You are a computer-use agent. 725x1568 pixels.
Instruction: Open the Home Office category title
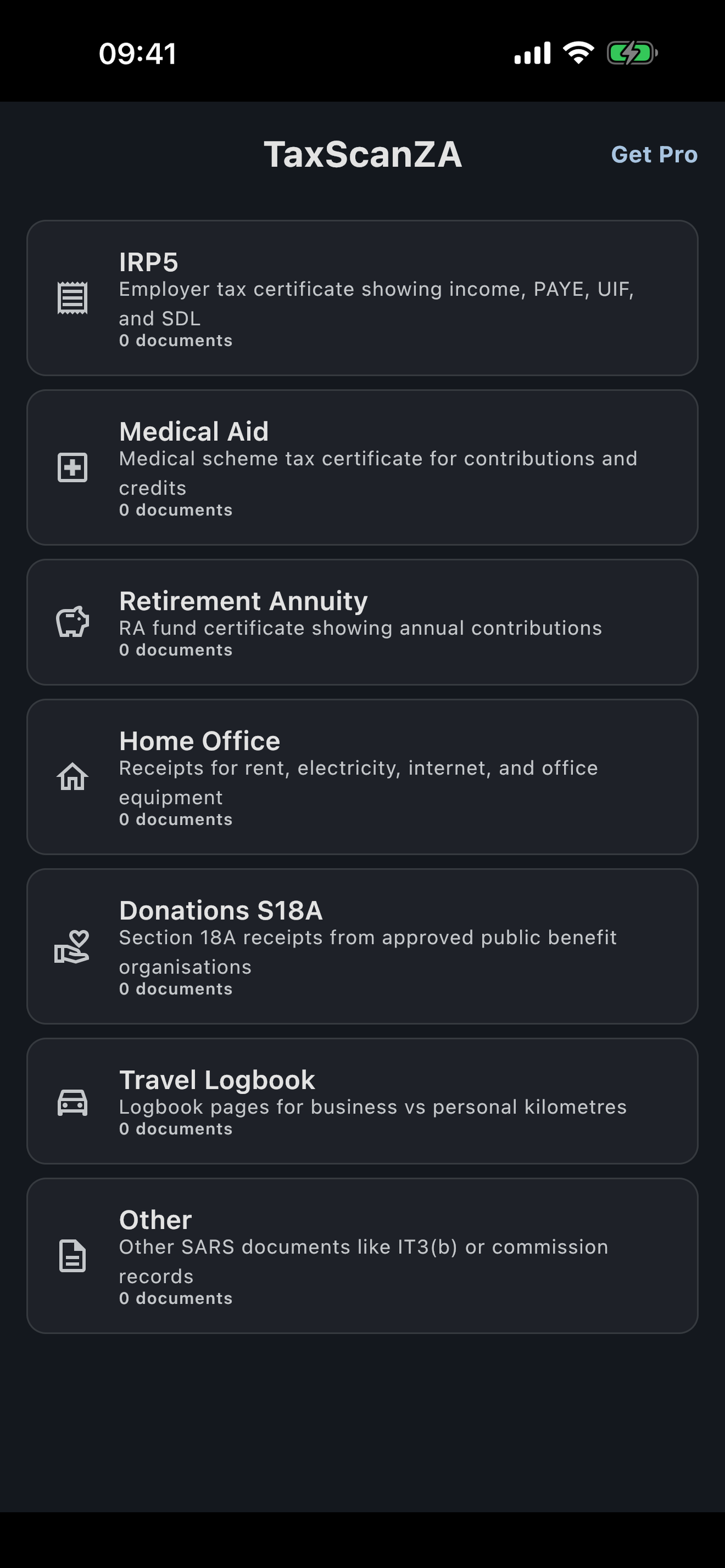click(200, 741)
